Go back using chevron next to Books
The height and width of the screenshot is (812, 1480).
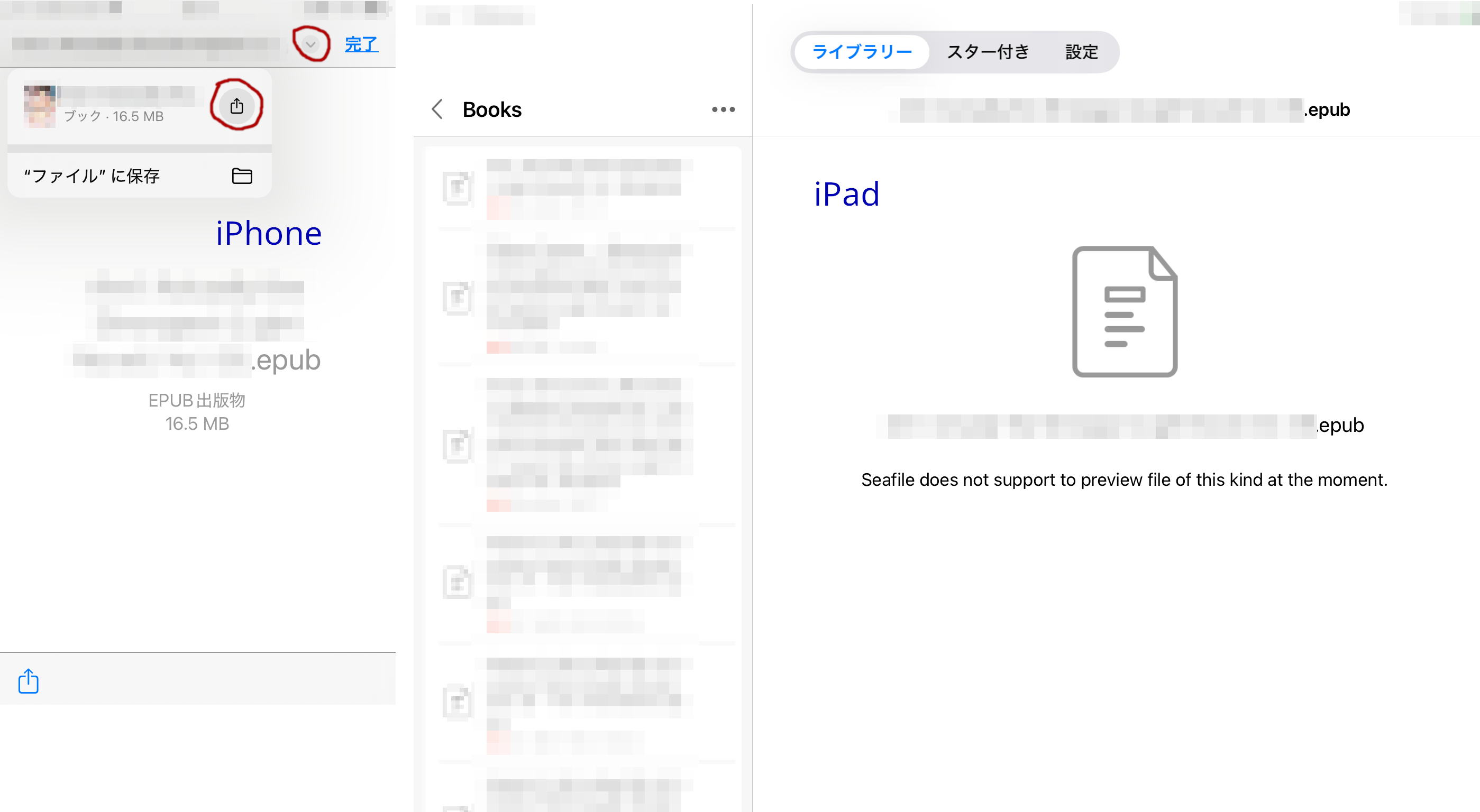[437, 109]
